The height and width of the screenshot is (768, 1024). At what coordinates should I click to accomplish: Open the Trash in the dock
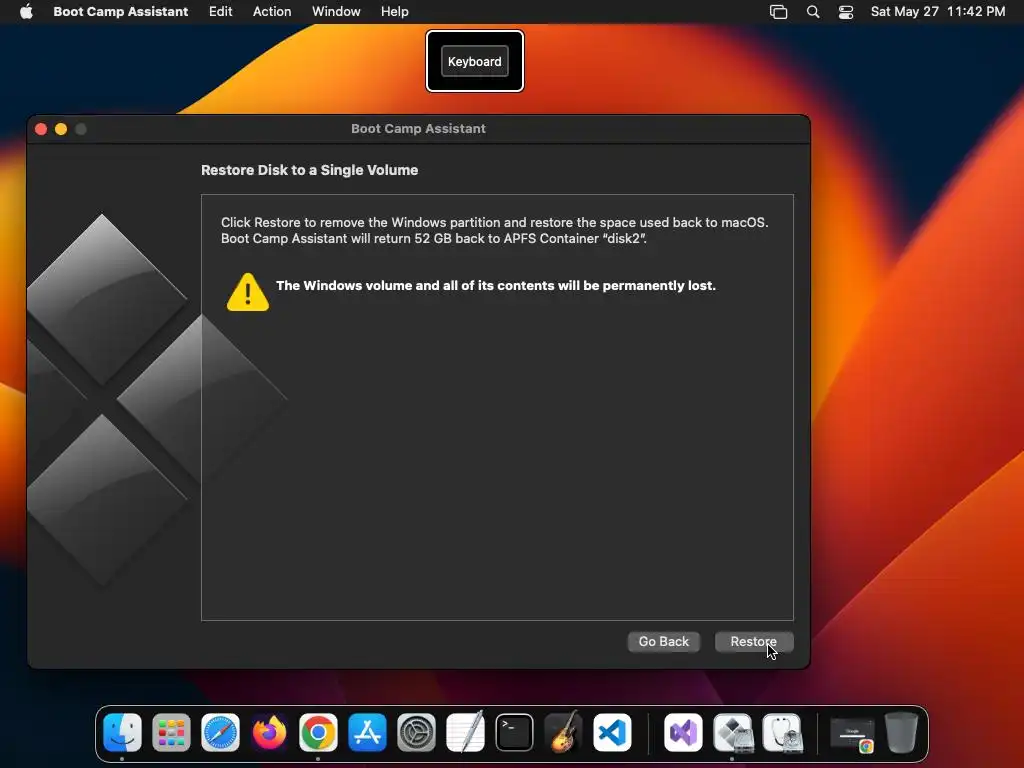(x=901, y=732)
